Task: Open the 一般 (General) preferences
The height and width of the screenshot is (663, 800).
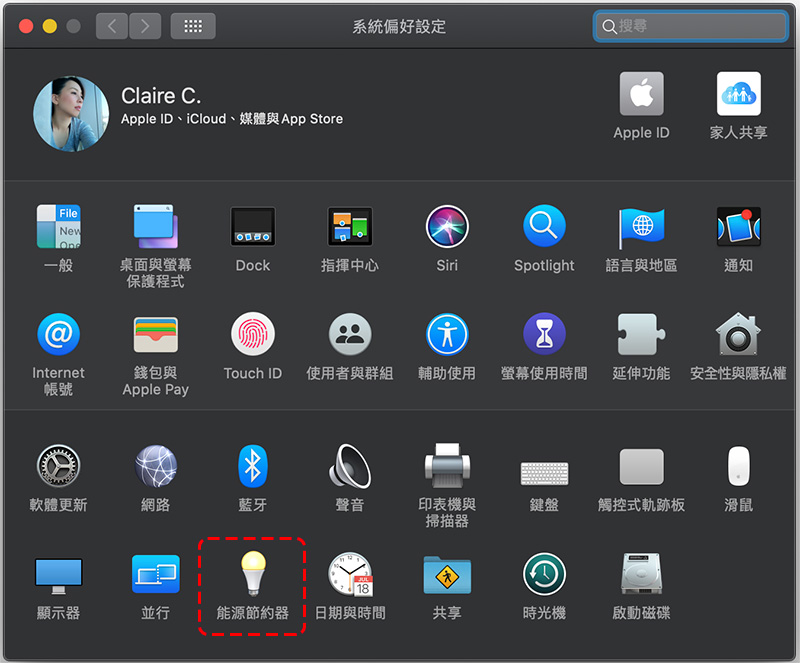Action: pos(59,227)
